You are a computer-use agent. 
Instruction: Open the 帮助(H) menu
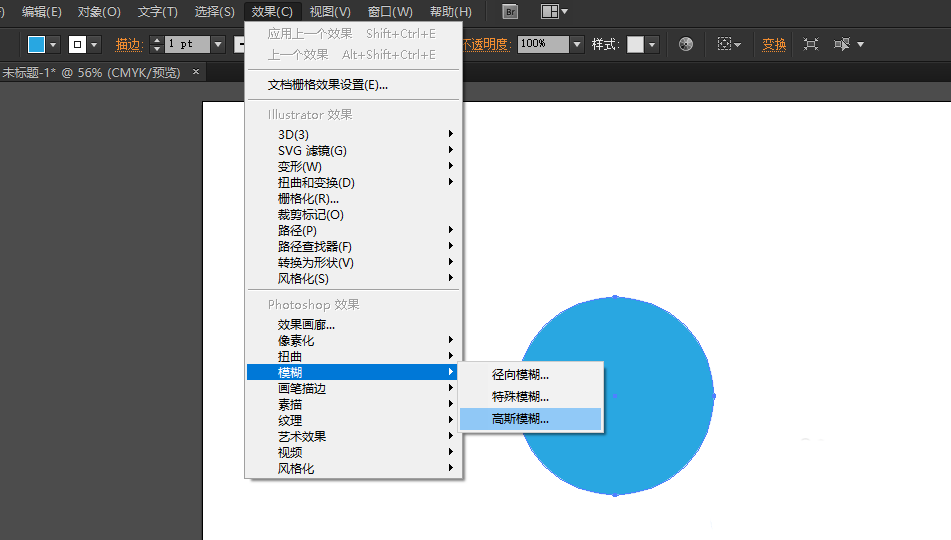point(450,12)
